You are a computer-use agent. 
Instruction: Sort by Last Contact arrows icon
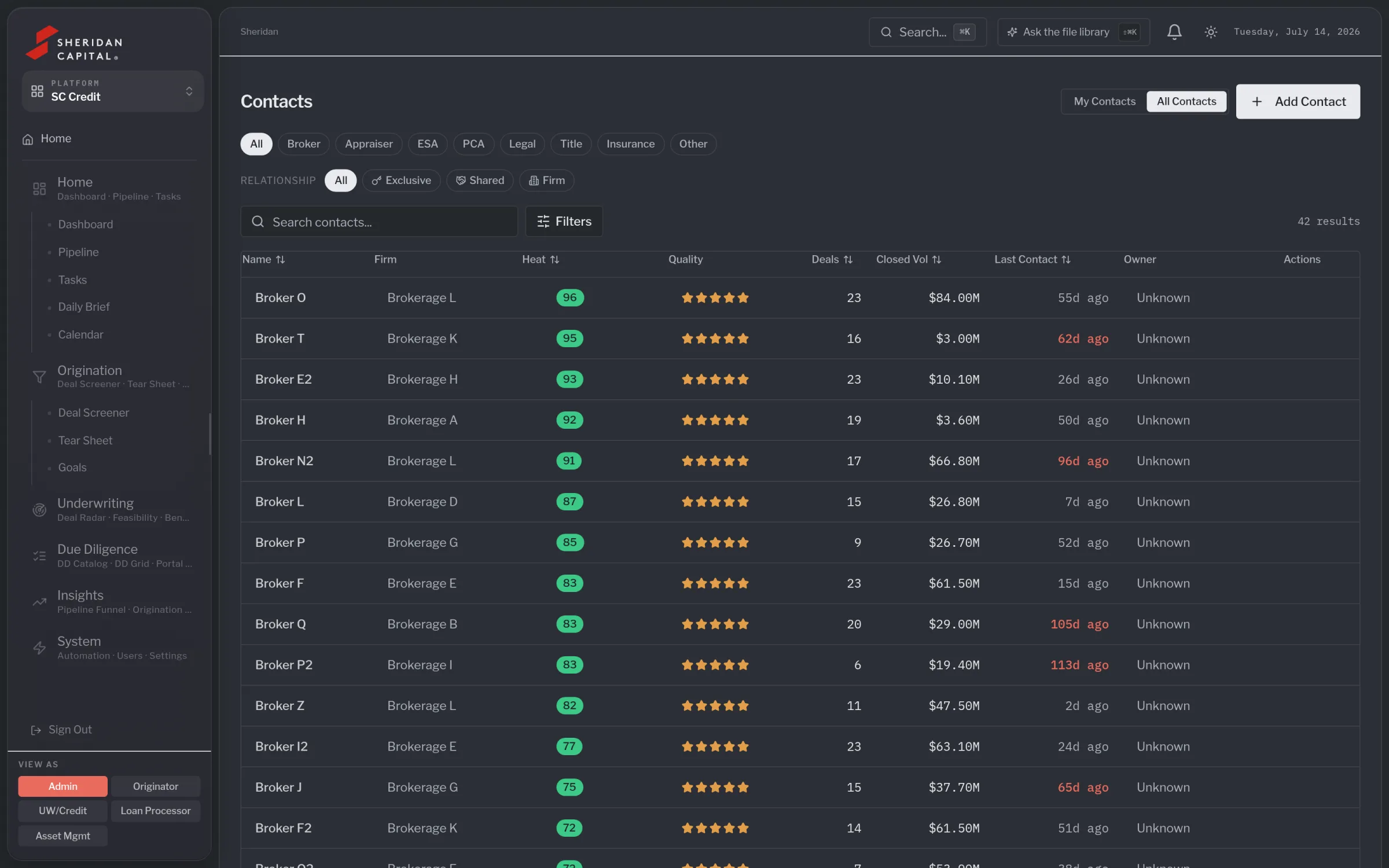1065,259
